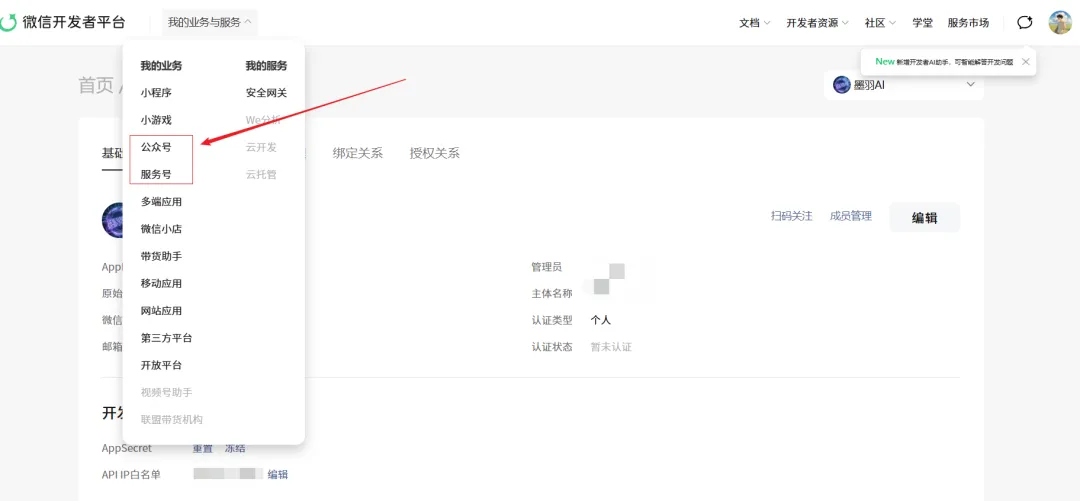This screenshot has width=1080, height=501.
Task: Open 云开发 under 我的服务
Action: tap(261, 147)
